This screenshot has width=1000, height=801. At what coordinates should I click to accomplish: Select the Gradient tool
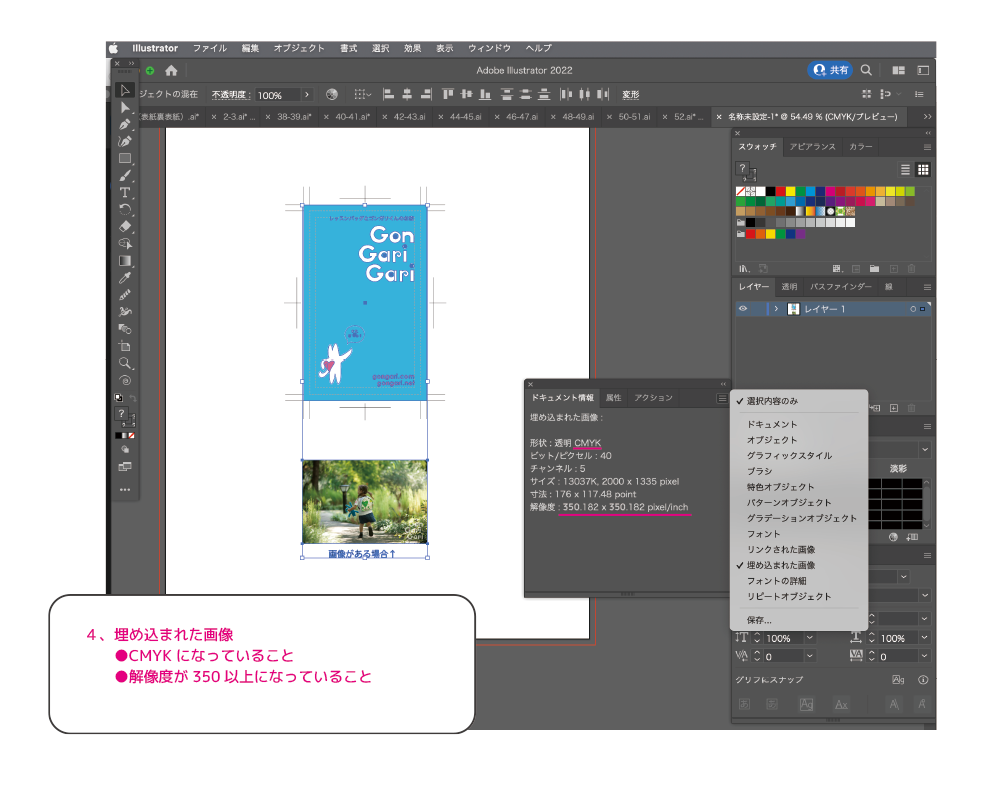[125, 260]
